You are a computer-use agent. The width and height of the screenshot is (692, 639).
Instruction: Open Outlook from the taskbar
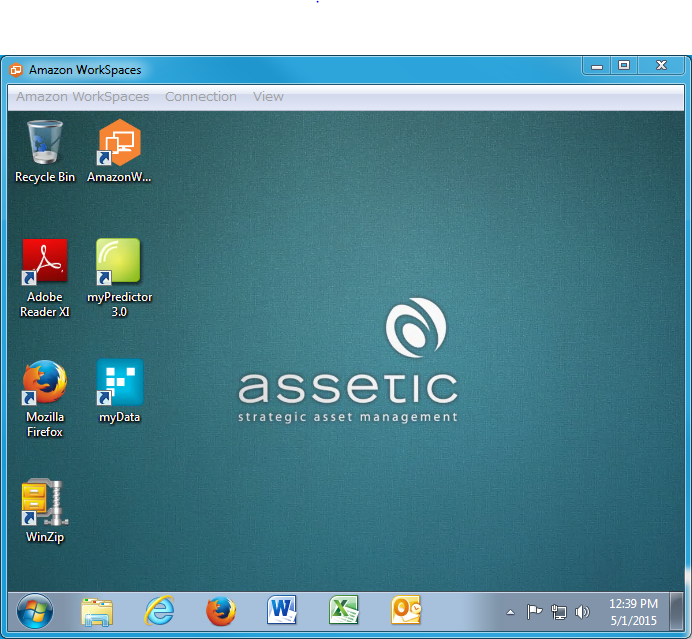tap(406, 610)
